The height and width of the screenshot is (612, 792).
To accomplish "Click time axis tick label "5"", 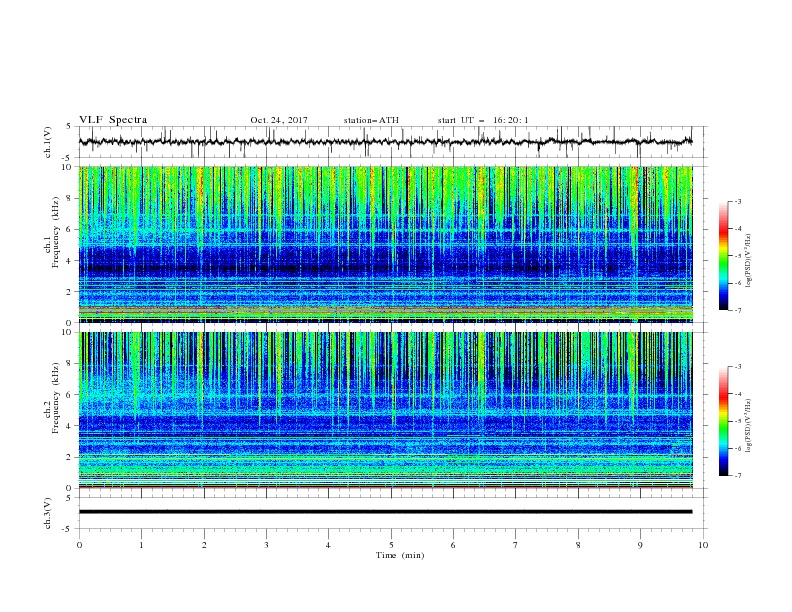I will coord(391,545).
